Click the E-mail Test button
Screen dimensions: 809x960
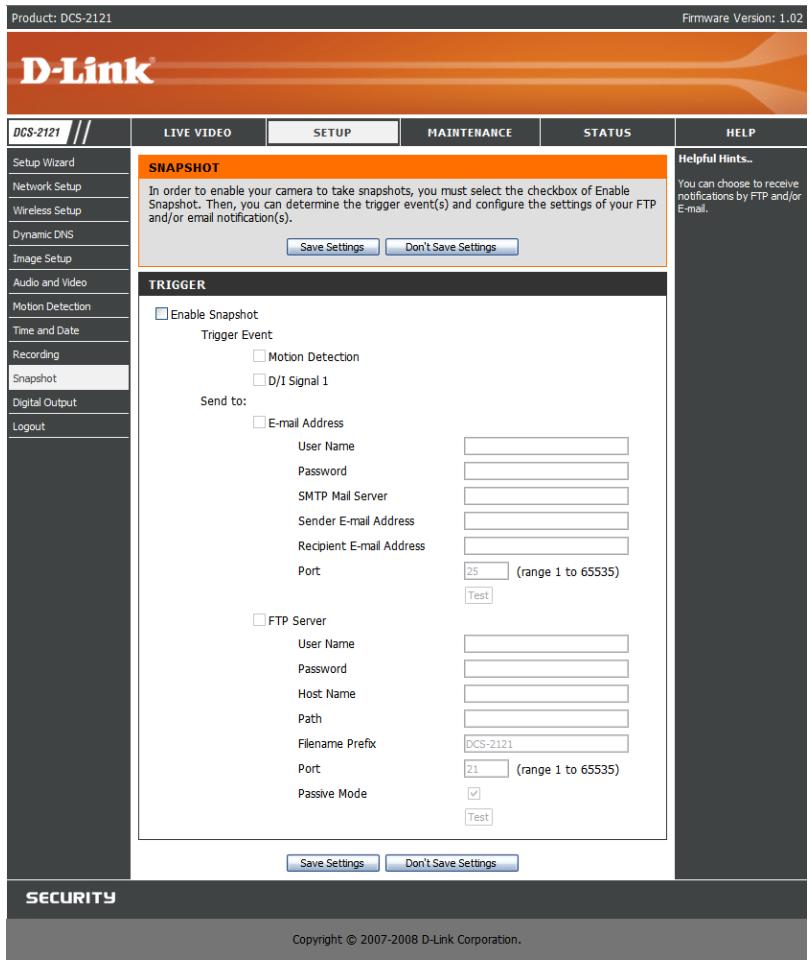click(x=478, y=595)
